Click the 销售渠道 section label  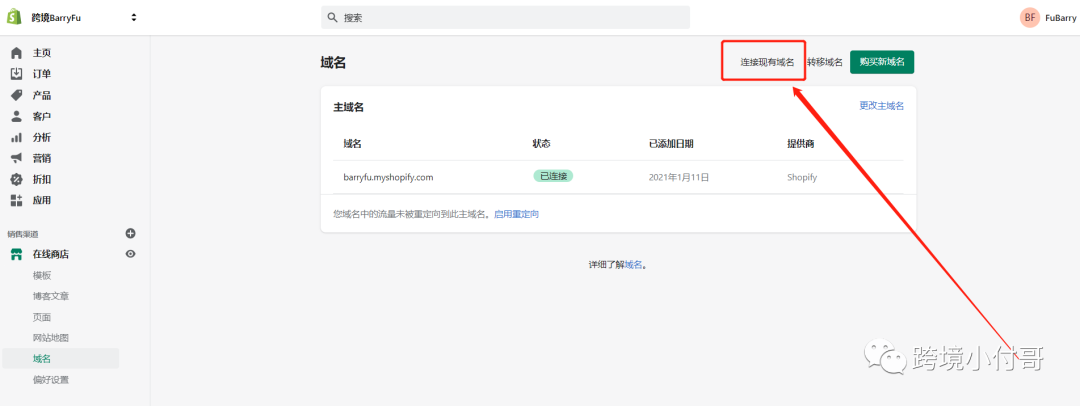23,234
